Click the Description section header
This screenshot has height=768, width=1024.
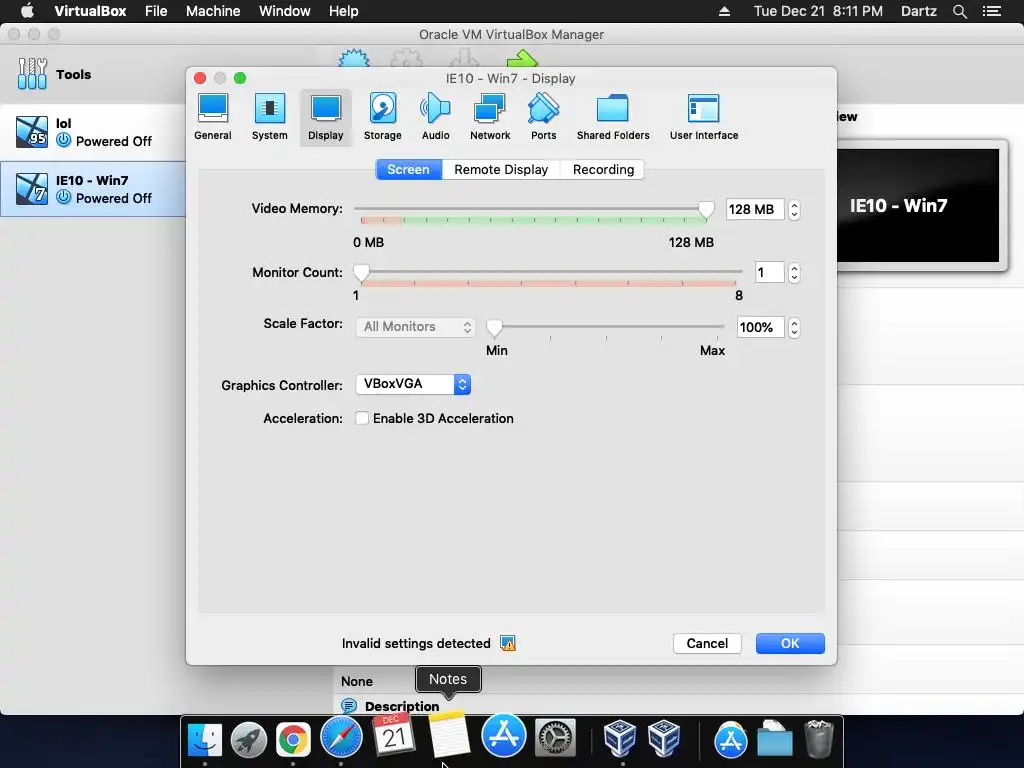click(402, 706)
